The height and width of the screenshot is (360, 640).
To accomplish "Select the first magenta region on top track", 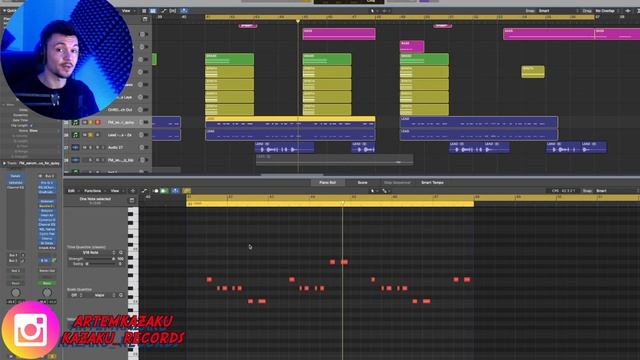I will (339, 33).
